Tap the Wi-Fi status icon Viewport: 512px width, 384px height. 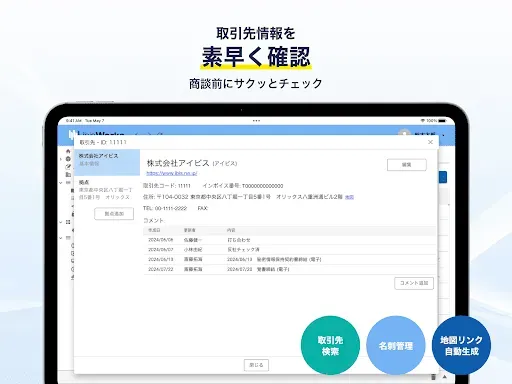(423, 121)
